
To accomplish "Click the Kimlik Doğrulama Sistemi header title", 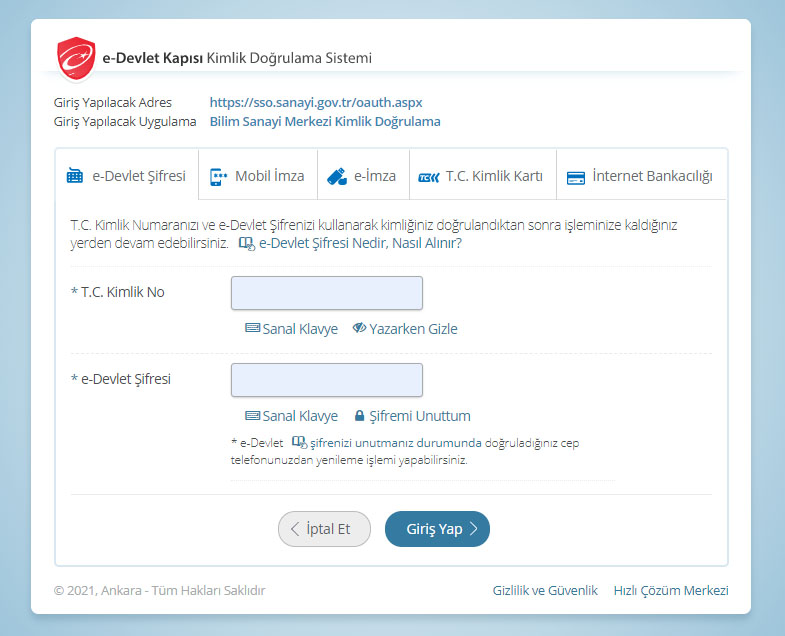I will point(289,58).
